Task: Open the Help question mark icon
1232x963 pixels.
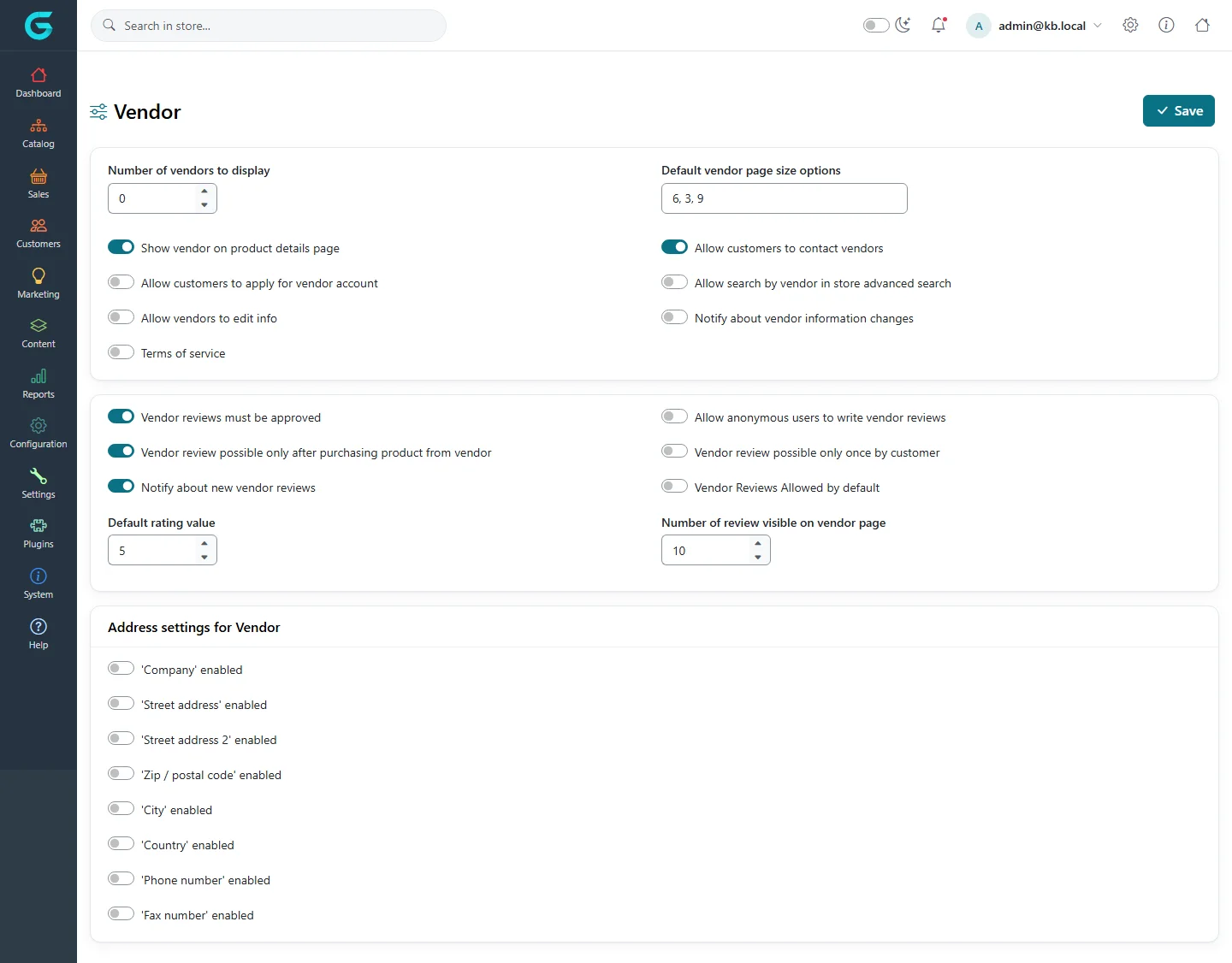Action: coord(38,627)
